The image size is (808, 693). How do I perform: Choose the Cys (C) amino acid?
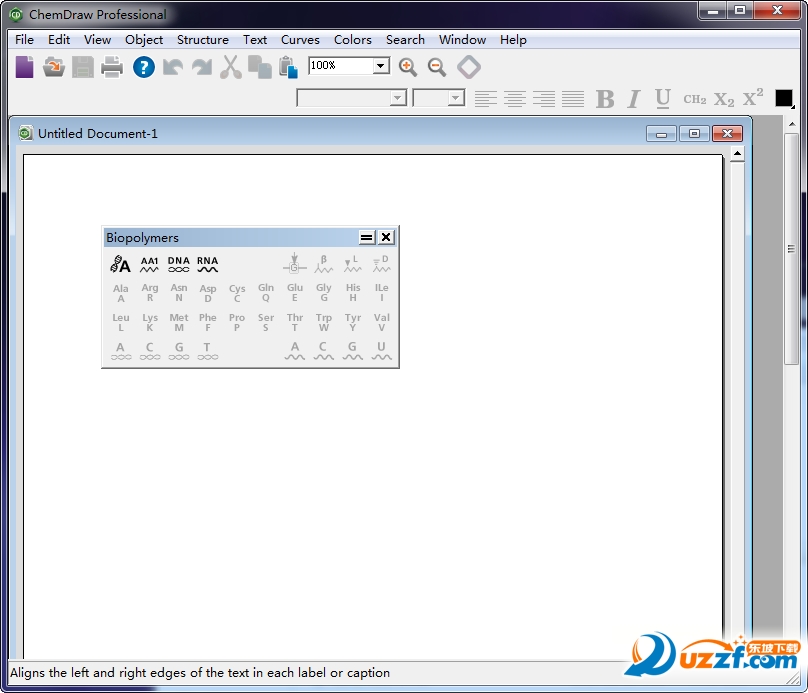point(237,293)
